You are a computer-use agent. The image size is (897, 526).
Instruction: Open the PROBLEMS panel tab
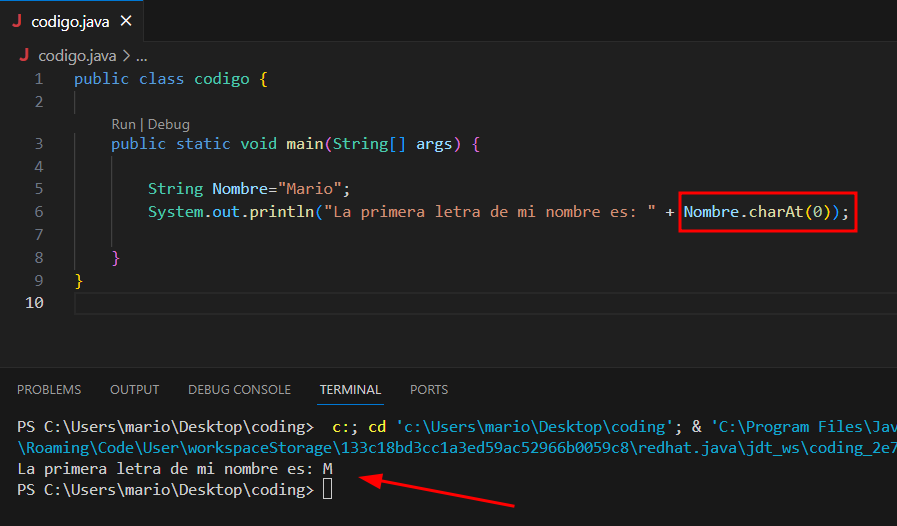[49, 390]
